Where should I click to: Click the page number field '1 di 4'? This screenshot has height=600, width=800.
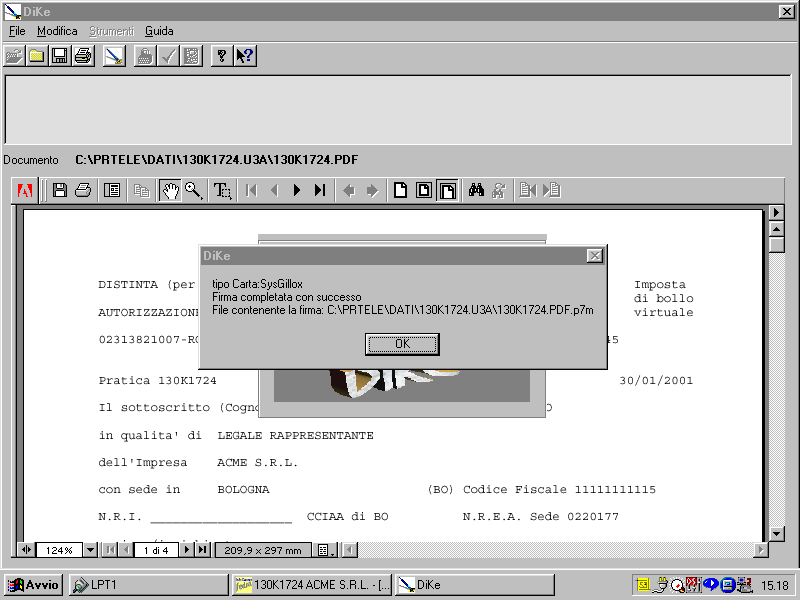coord(156,550)
